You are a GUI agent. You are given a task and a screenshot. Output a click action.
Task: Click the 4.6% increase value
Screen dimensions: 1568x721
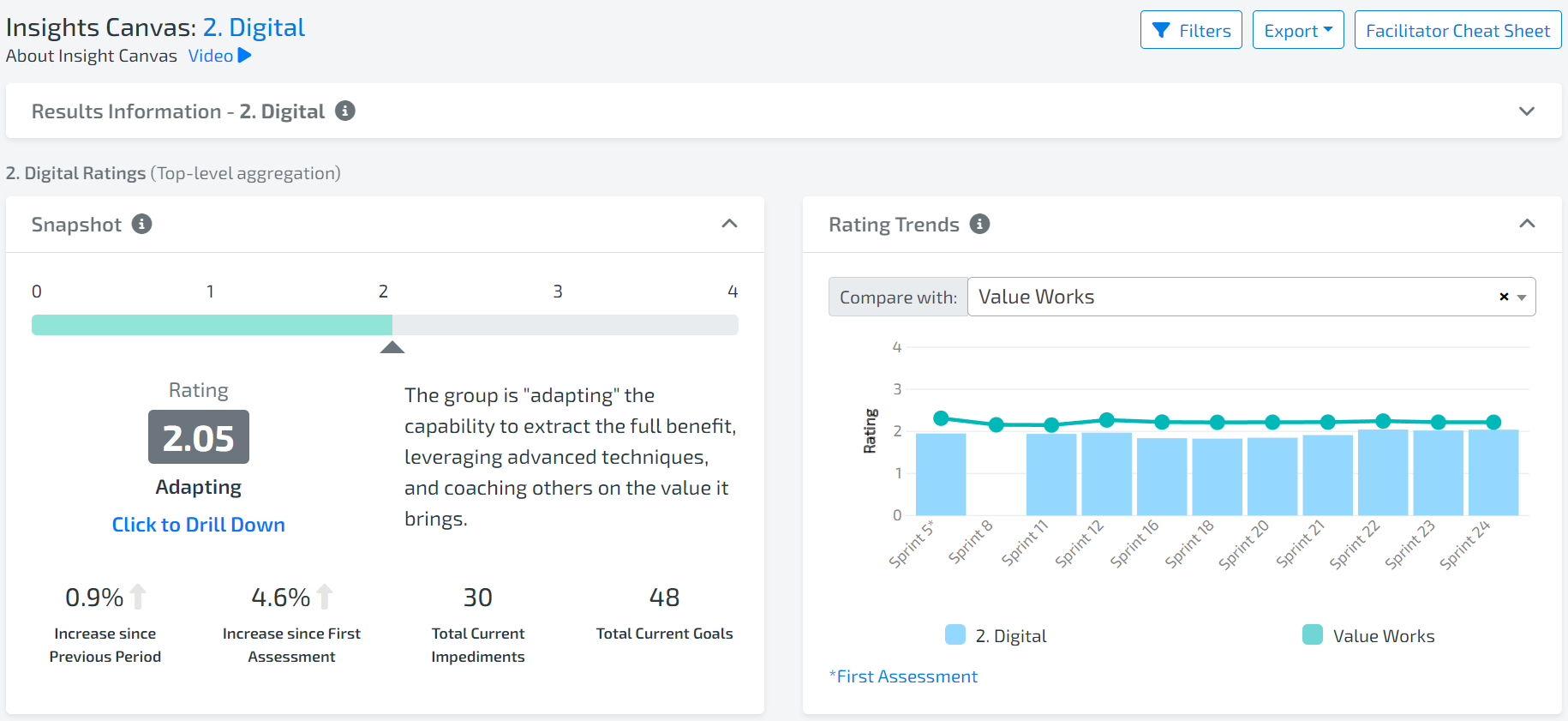pyautogui.click(x=281, y=598)
